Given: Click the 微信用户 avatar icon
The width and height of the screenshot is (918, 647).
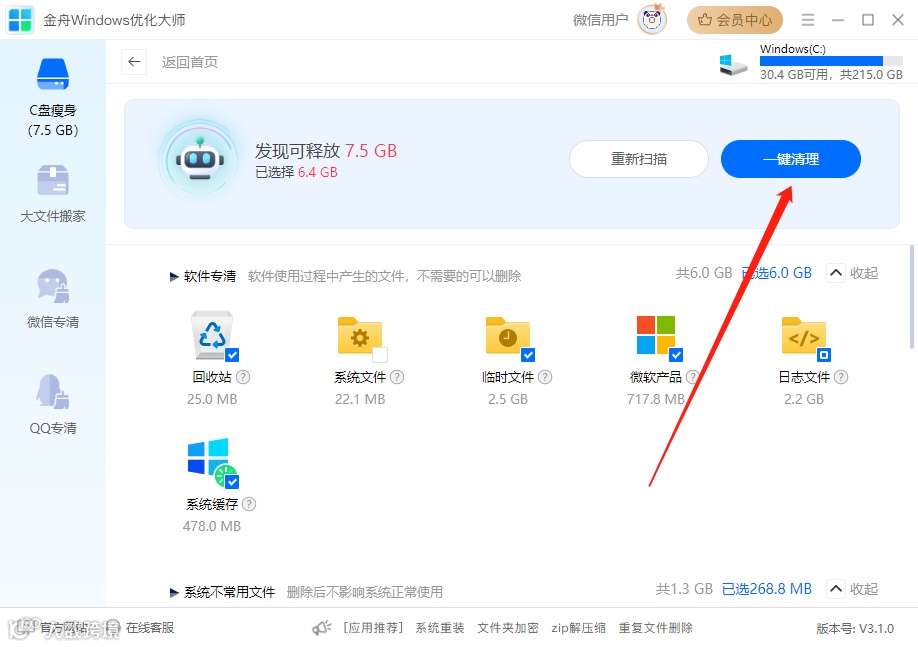Looking at the screenshot, I should (x=652, y=20).
